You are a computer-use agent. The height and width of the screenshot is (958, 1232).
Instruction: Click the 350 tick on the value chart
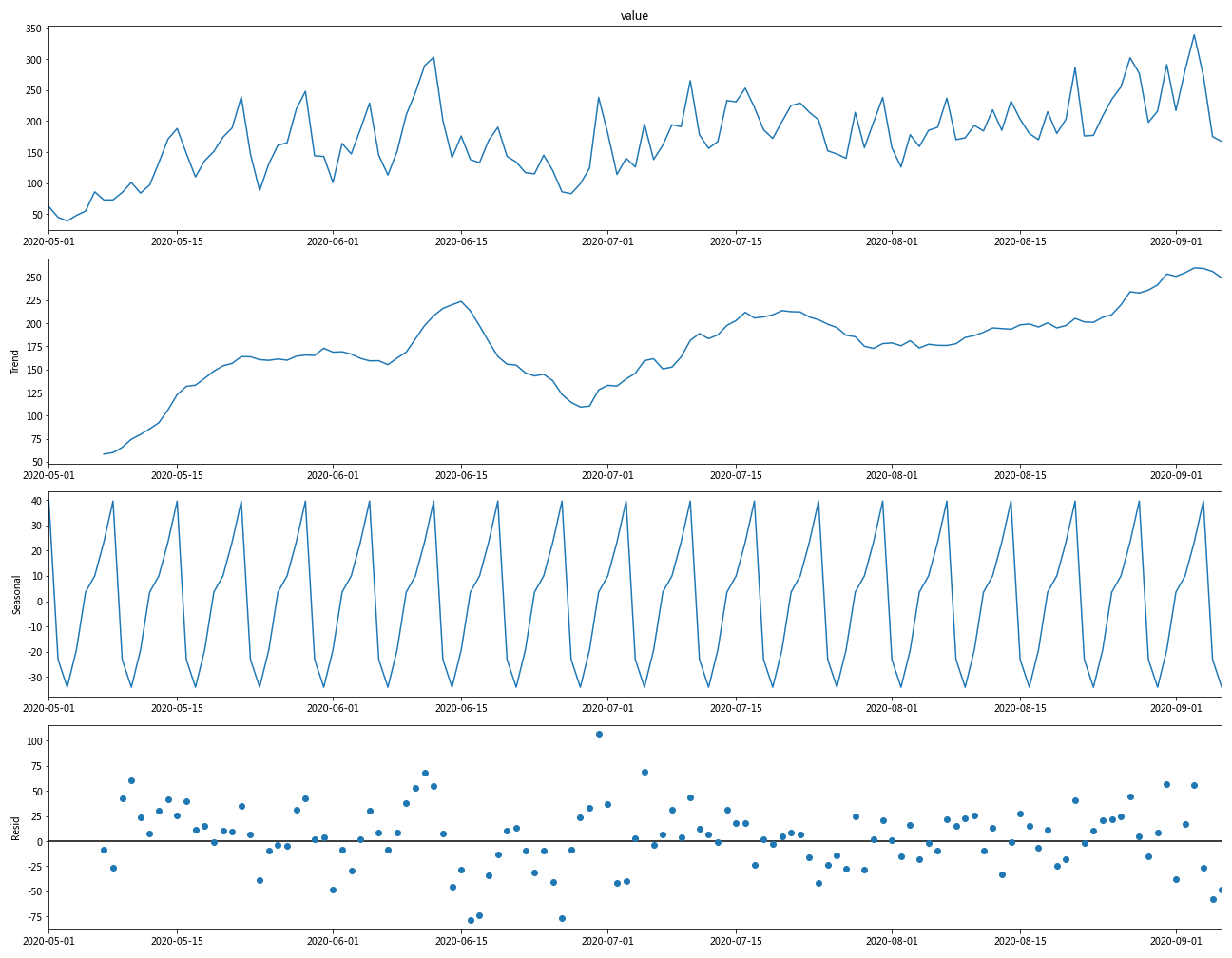[x=33, y=29]
